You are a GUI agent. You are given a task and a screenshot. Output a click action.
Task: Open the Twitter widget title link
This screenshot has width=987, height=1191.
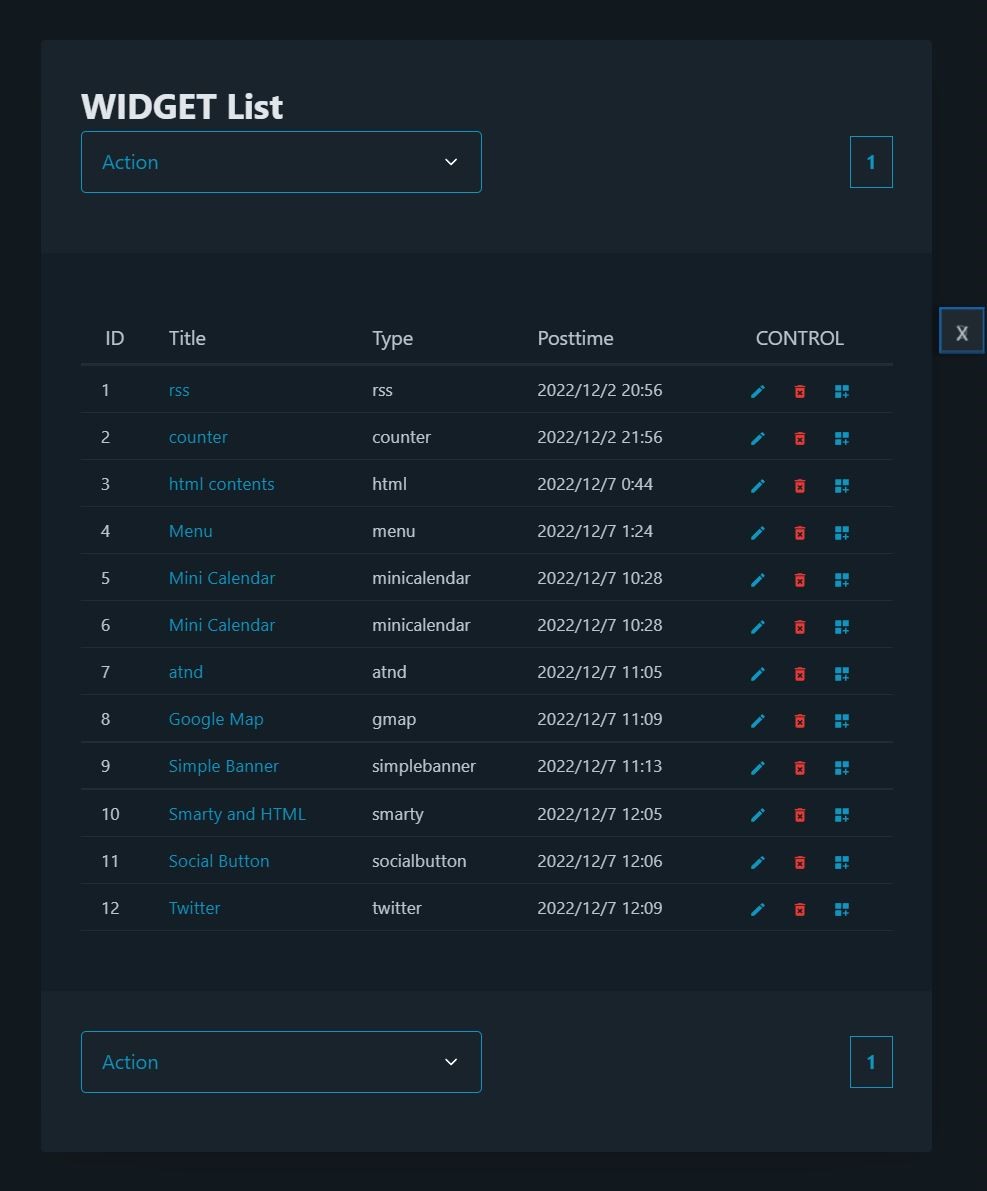[194, 908]
